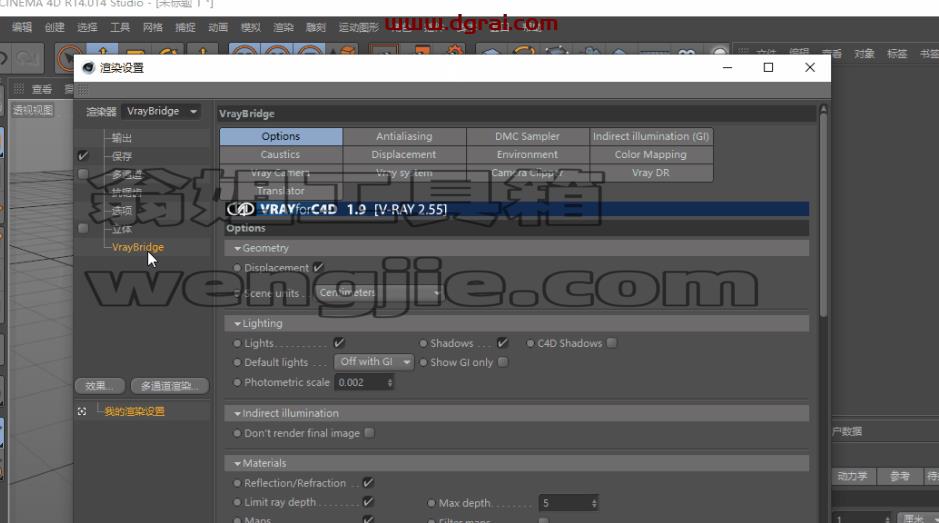Collapse the Materials section

tap(238, 464)
